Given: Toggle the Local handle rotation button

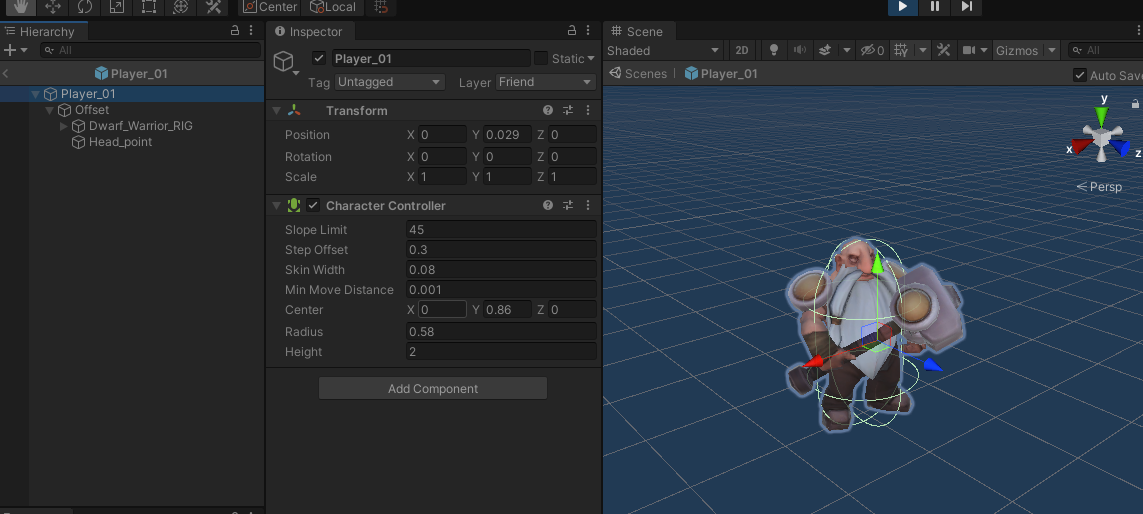Looking at the screenshot, I should pos(334,7).
